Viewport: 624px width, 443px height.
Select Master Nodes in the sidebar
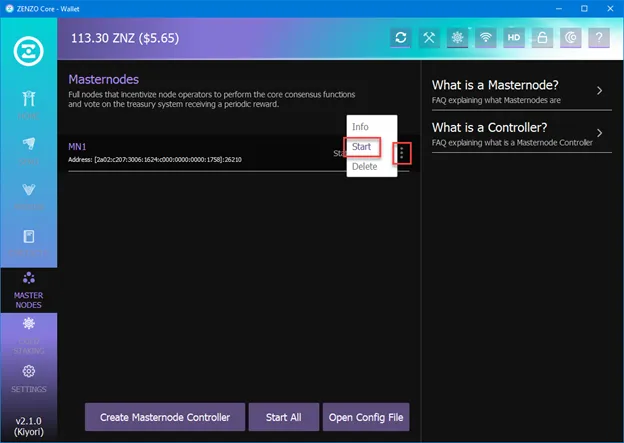point(29,290)
